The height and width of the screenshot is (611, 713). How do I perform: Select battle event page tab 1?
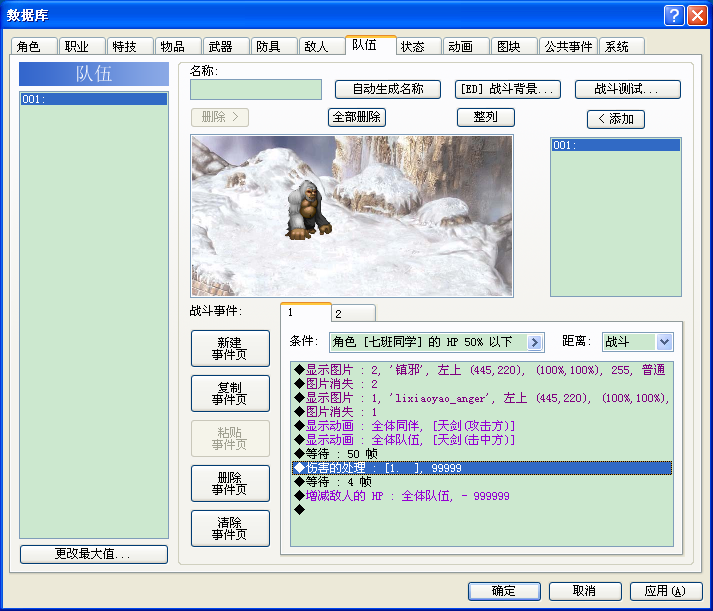[x=306, y=312]
